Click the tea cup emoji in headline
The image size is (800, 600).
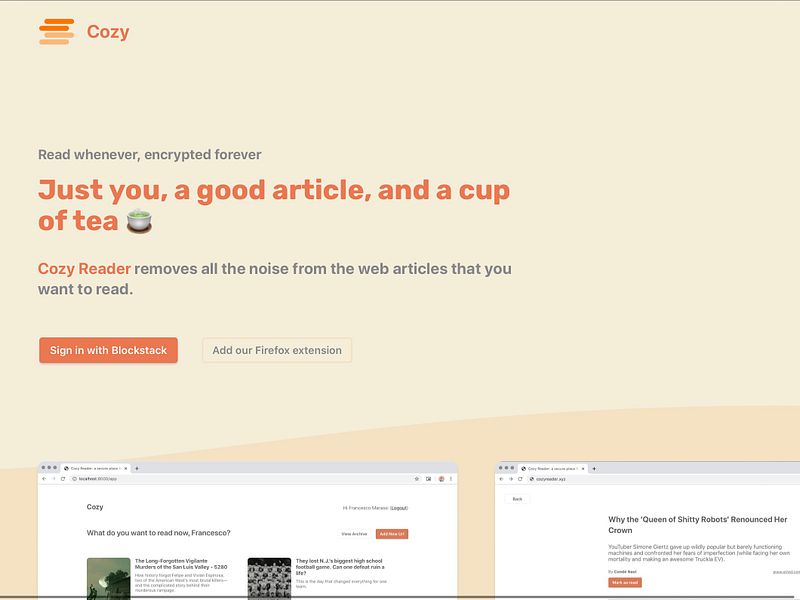[139, 221]
